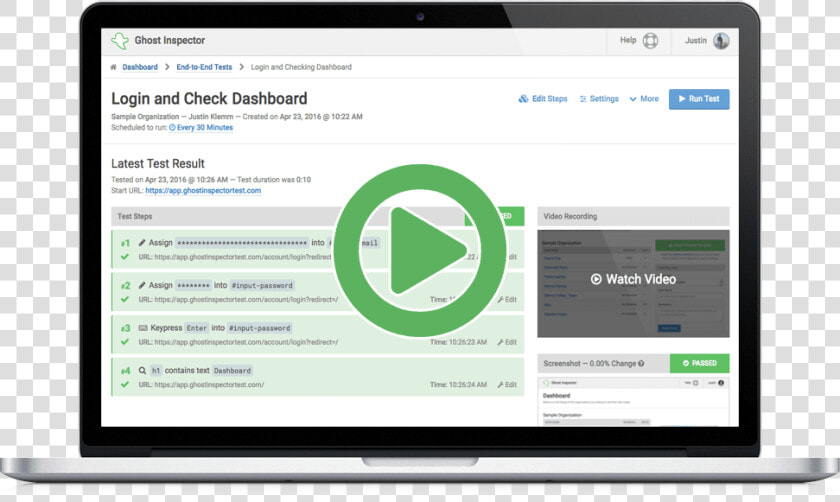840x502 pixels.
Task: Click the Edit Steps icon
Action: (523, 99)
